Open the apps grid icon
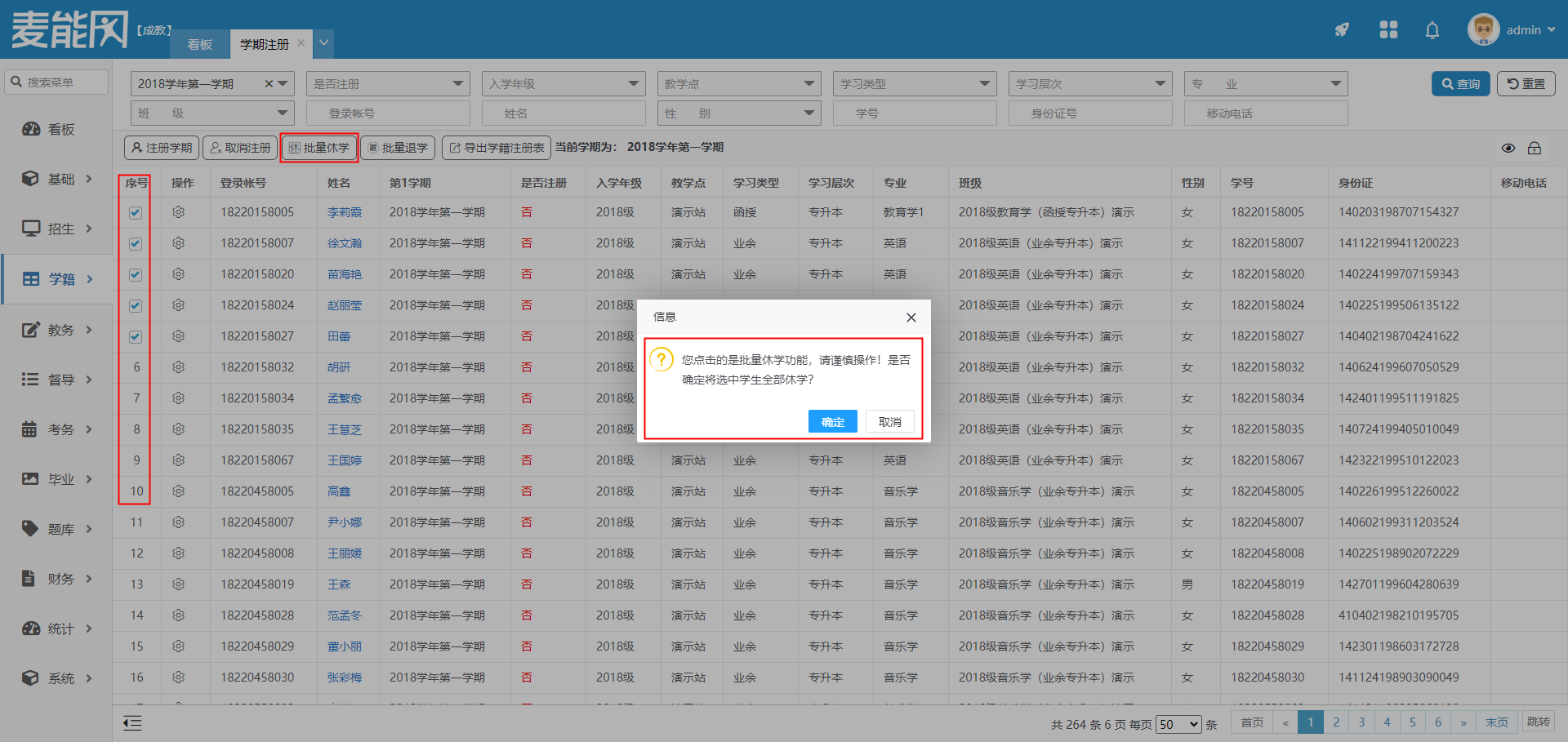 [1388, 30]
